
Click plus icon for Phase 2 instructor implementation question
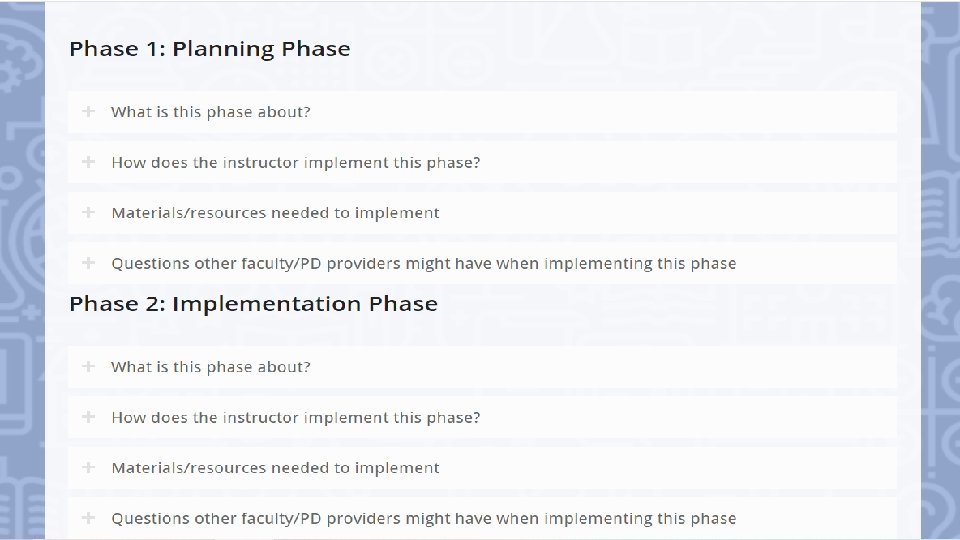click(x=89, y=417)
